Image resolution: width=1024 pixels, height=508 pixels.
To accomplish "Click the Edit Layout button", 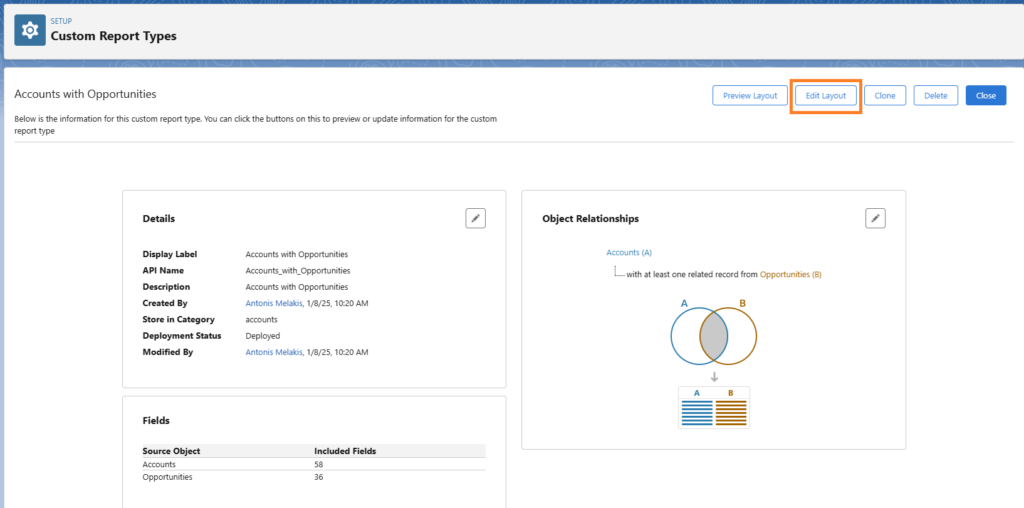I will (825, 95).
